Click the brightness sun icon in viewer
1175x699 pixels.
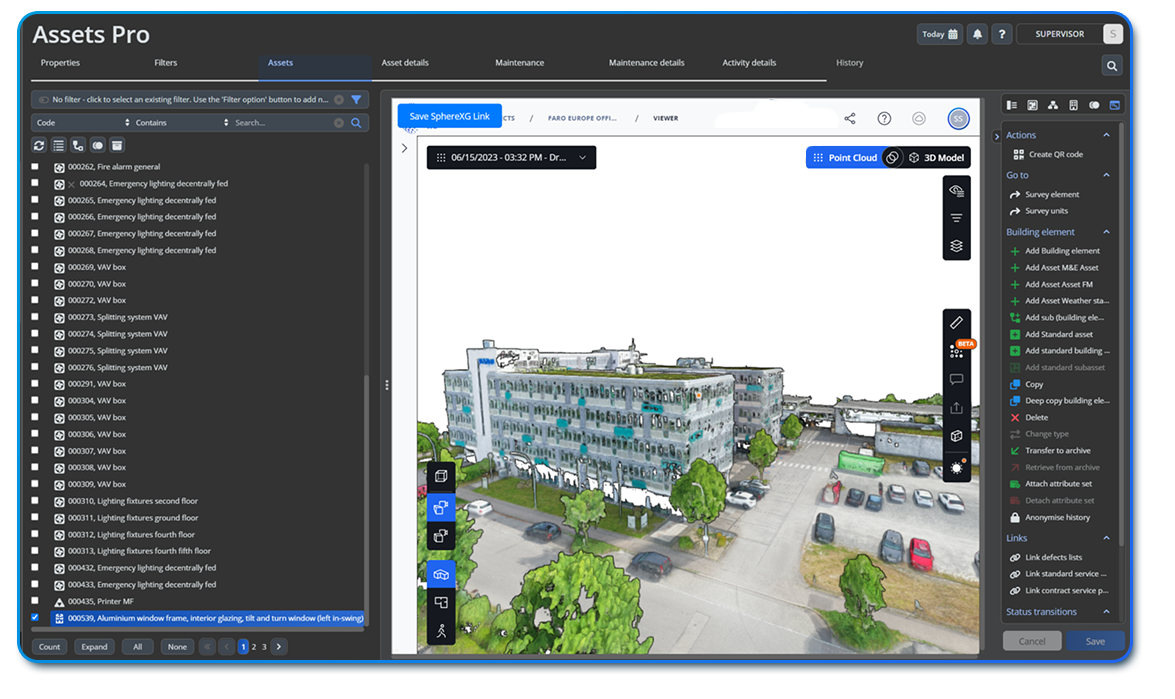pos(956,467)
